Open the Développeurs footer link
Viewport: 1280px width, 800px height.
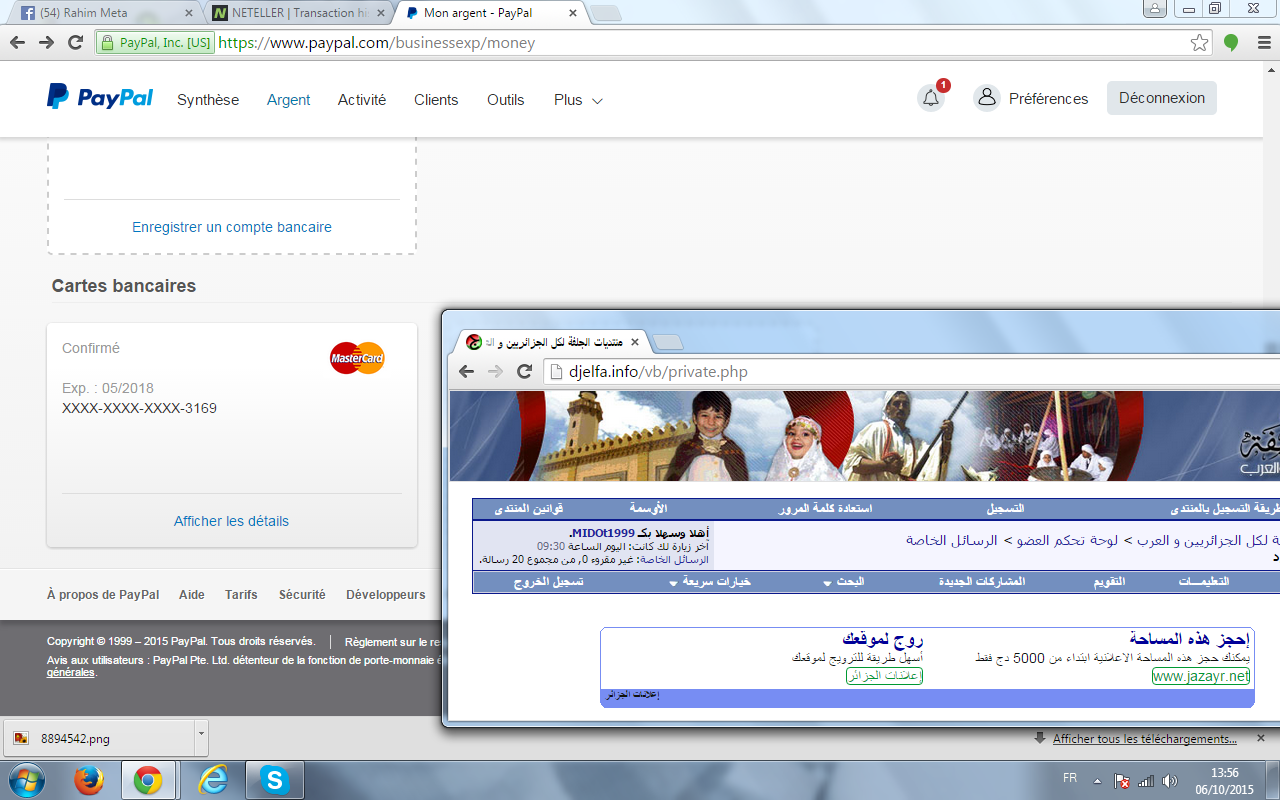click(386, 594)
